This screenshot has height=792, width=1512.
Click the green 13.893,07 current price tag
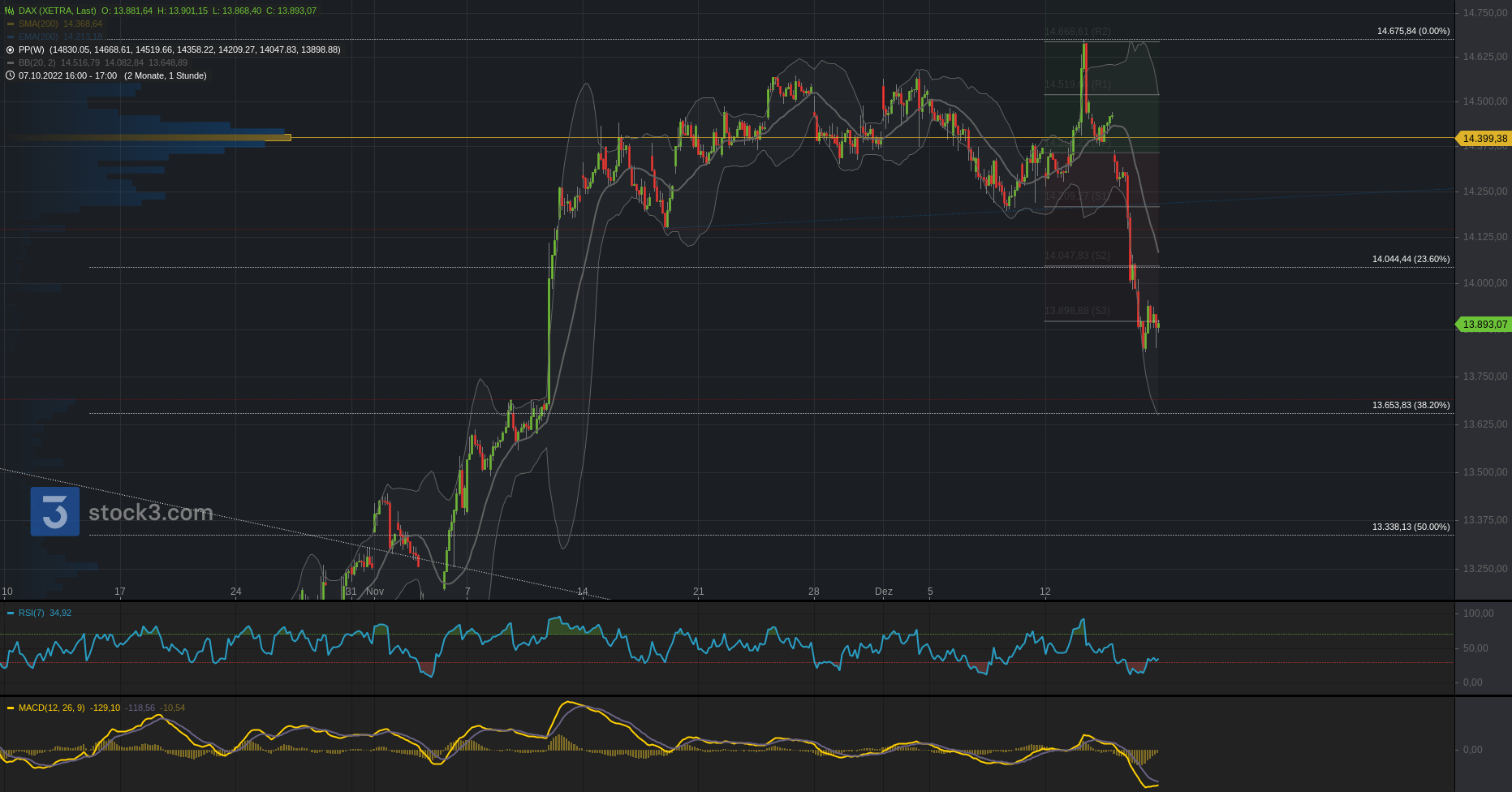1484,325
